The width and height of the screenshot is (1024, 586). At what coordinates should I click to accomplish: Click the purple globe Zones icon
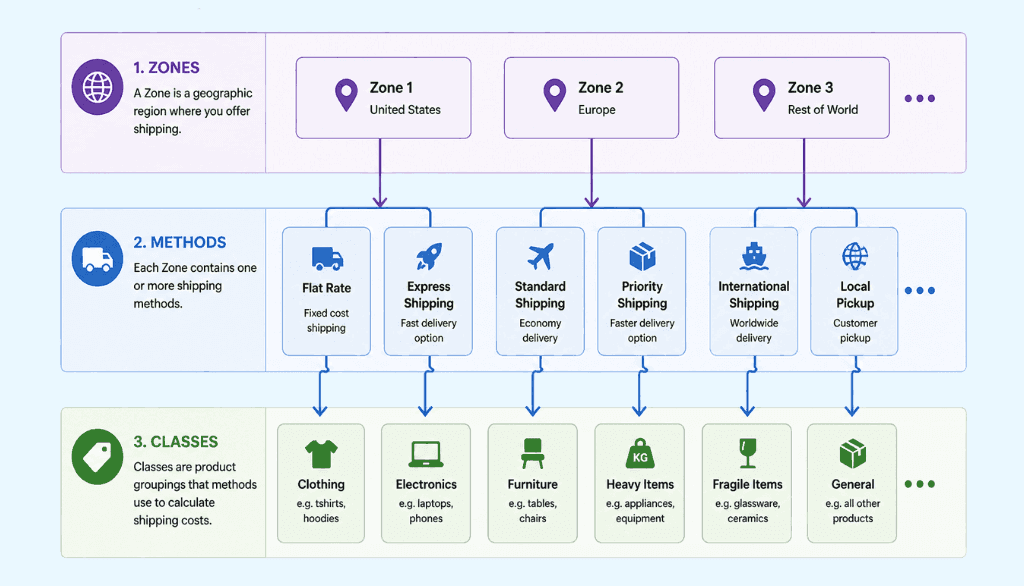point(97,87)
